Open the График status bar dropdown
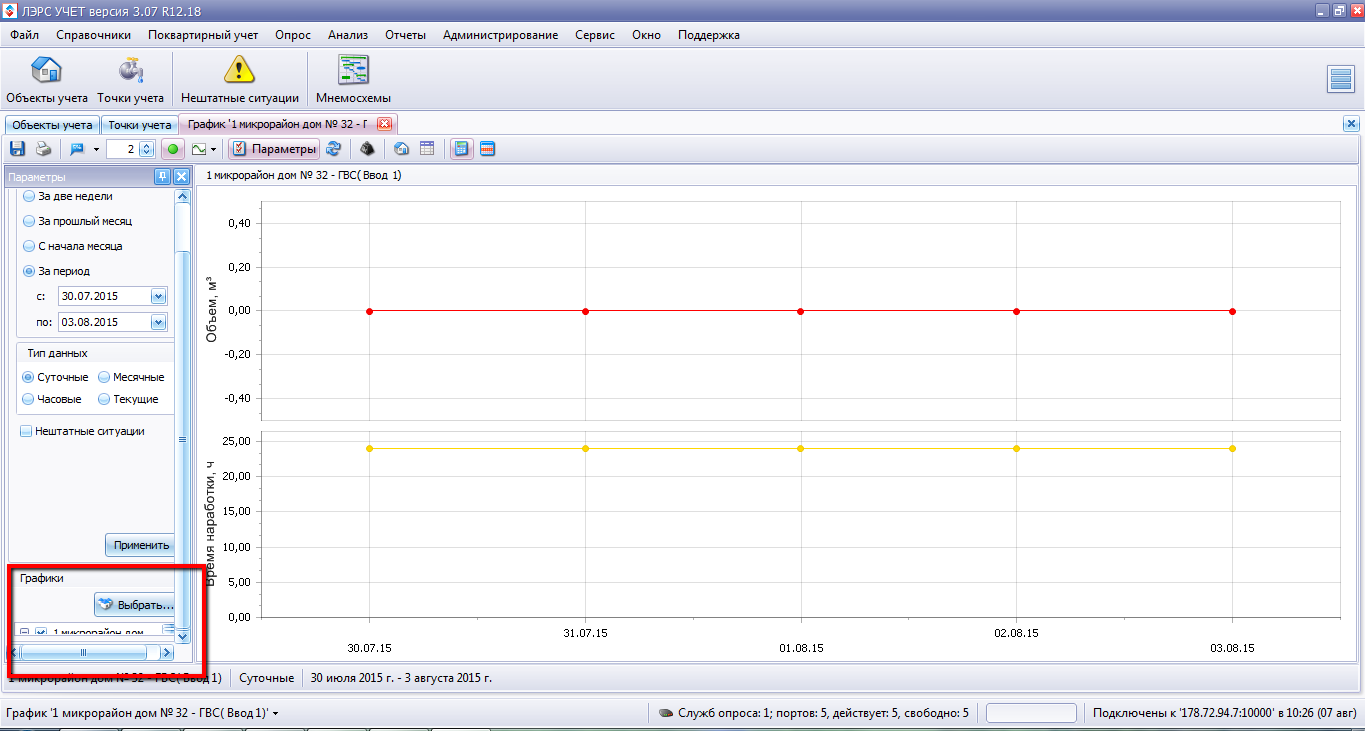 click(275, 713)
